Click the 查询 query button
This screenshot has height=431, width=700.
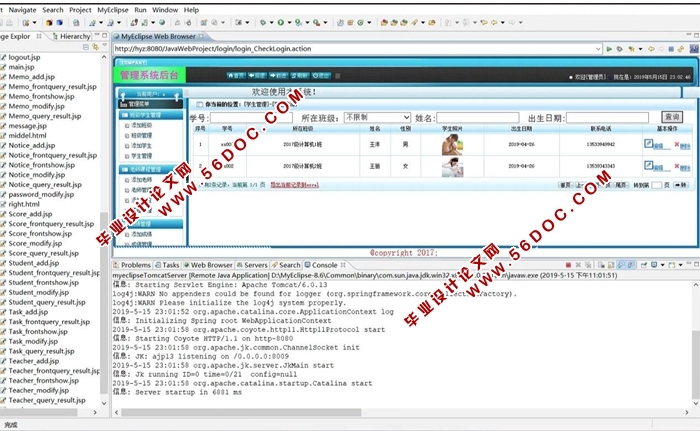[672, 117]
